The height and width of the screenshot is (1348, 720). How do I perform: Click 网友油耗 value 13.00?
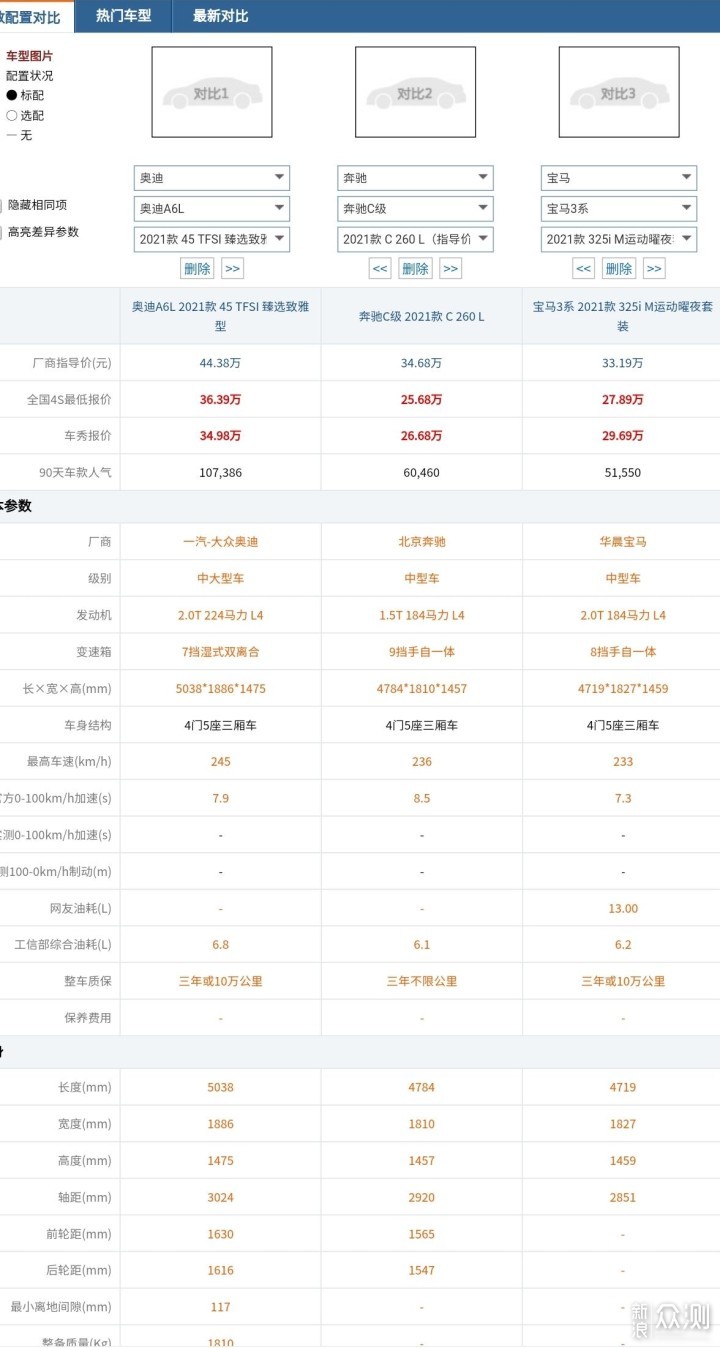[x=622, y=908]
